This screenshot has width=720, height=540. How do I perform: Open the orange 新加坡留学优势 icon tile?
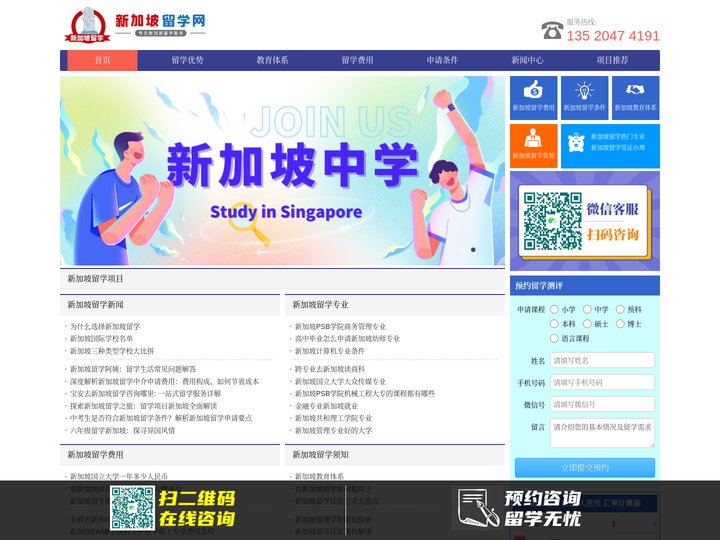pos(534,146)
